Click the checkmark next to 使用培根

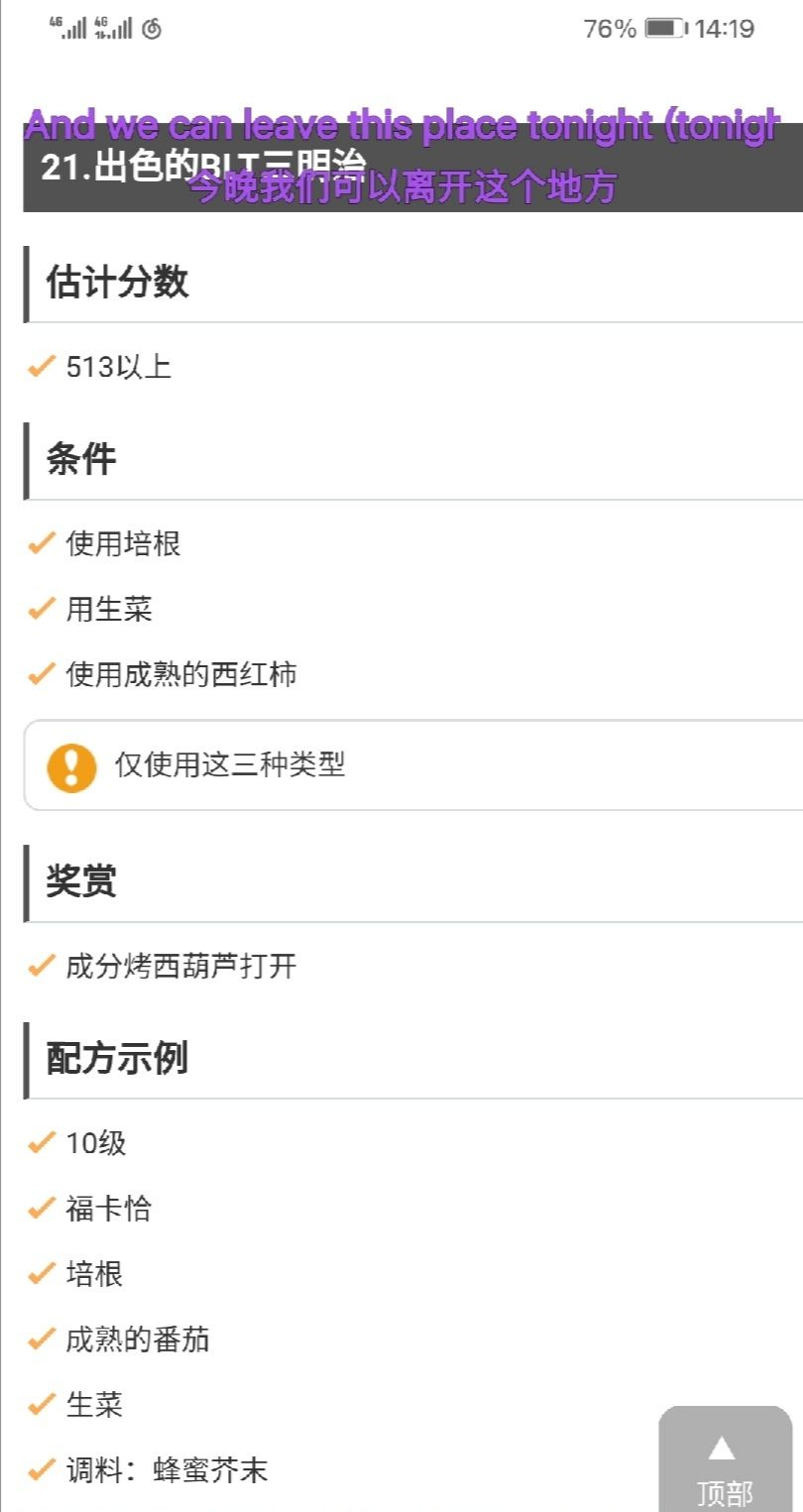click(41, 543)
